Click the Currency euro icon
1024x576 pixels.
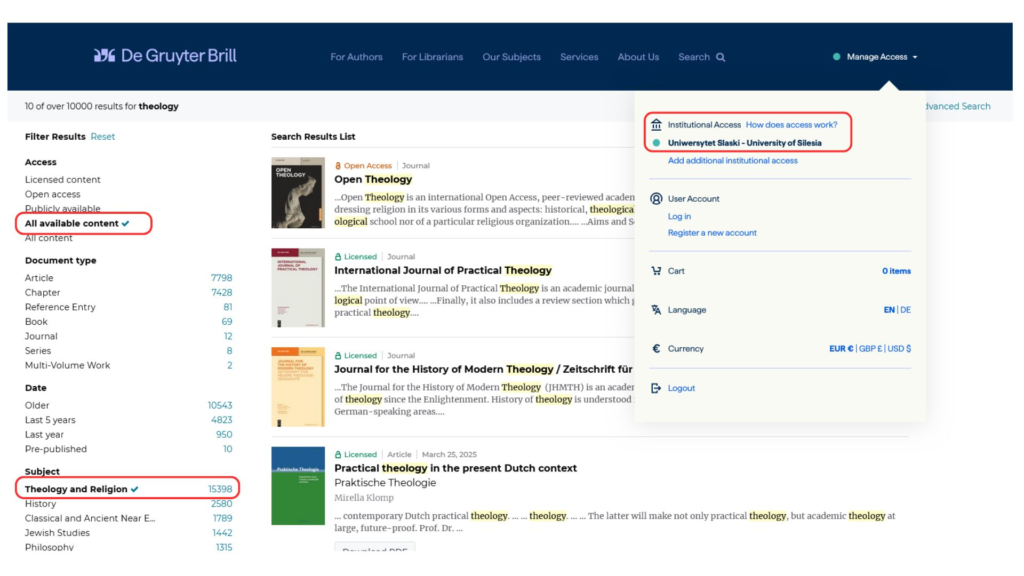click(656, 349)
